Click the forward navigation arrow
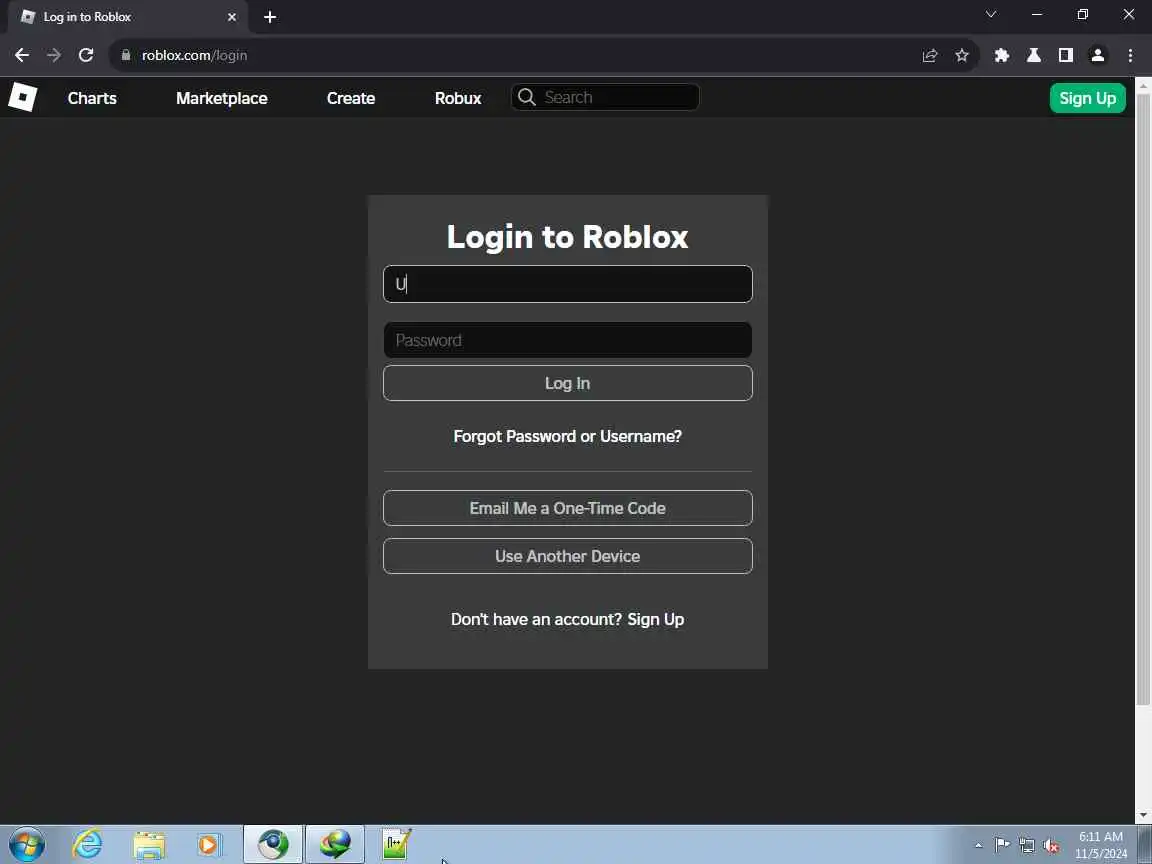 pyautogui.click(x=54, y=55)
